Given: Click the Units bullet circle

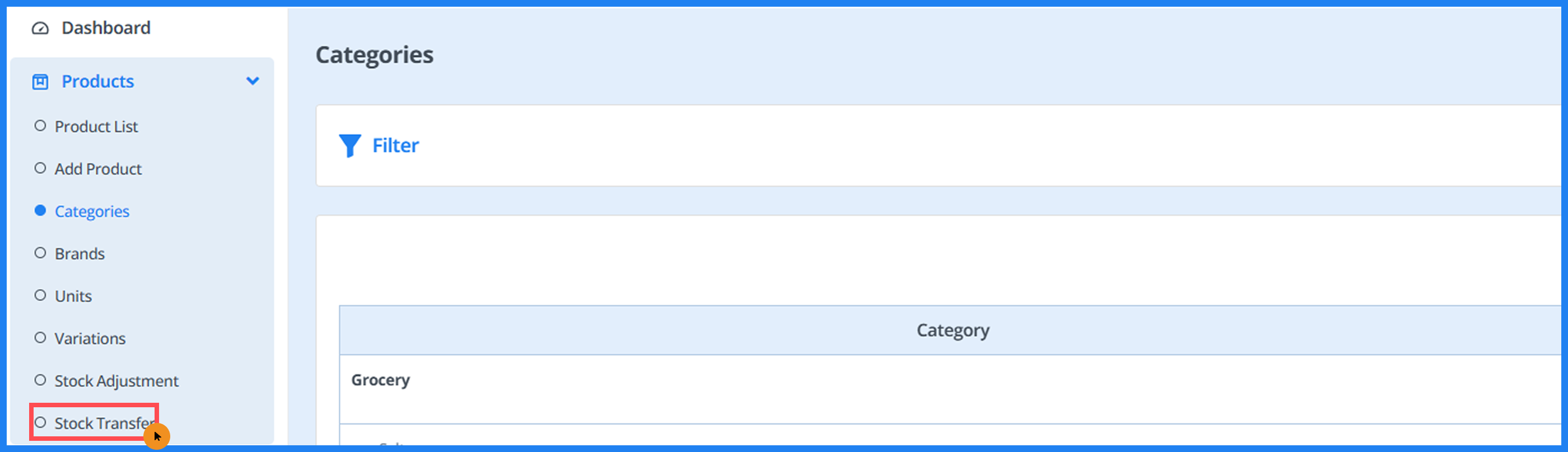Looking at the screenshot, I should coord(40,295).
